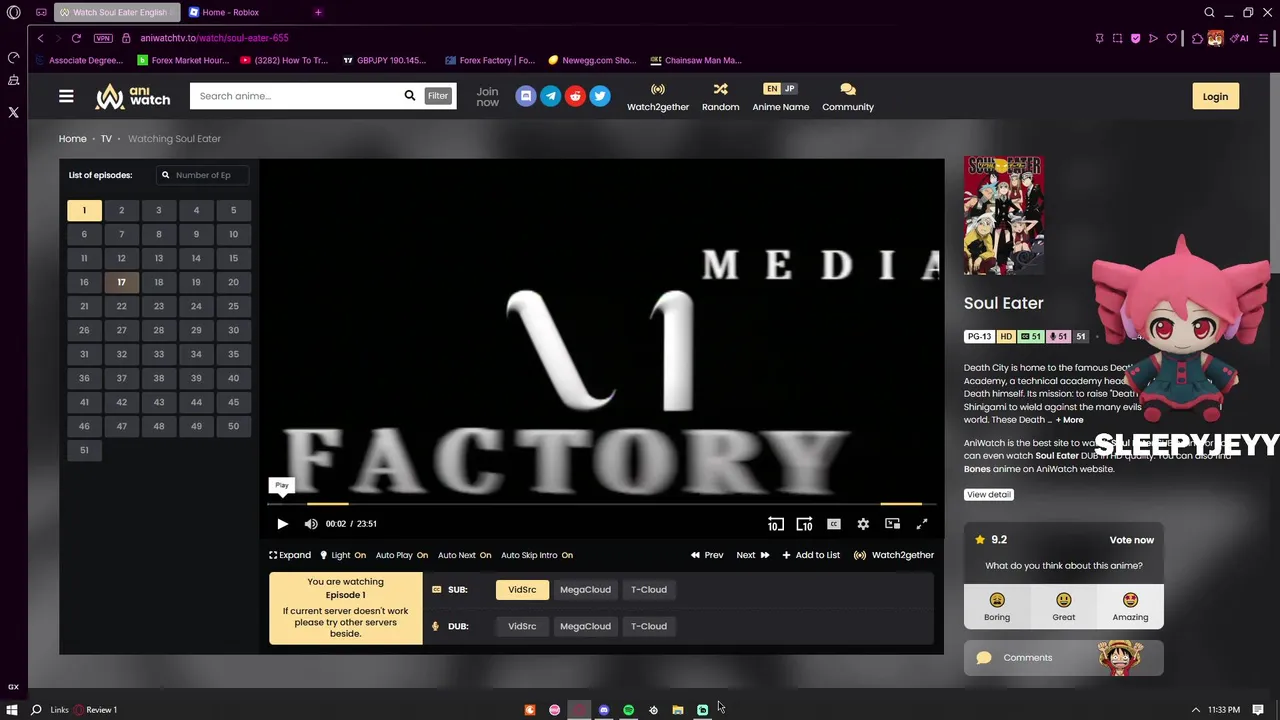1280x720 pixels.
Task: Enable picture-in-picture mode
Action: [x=892, y=524]
